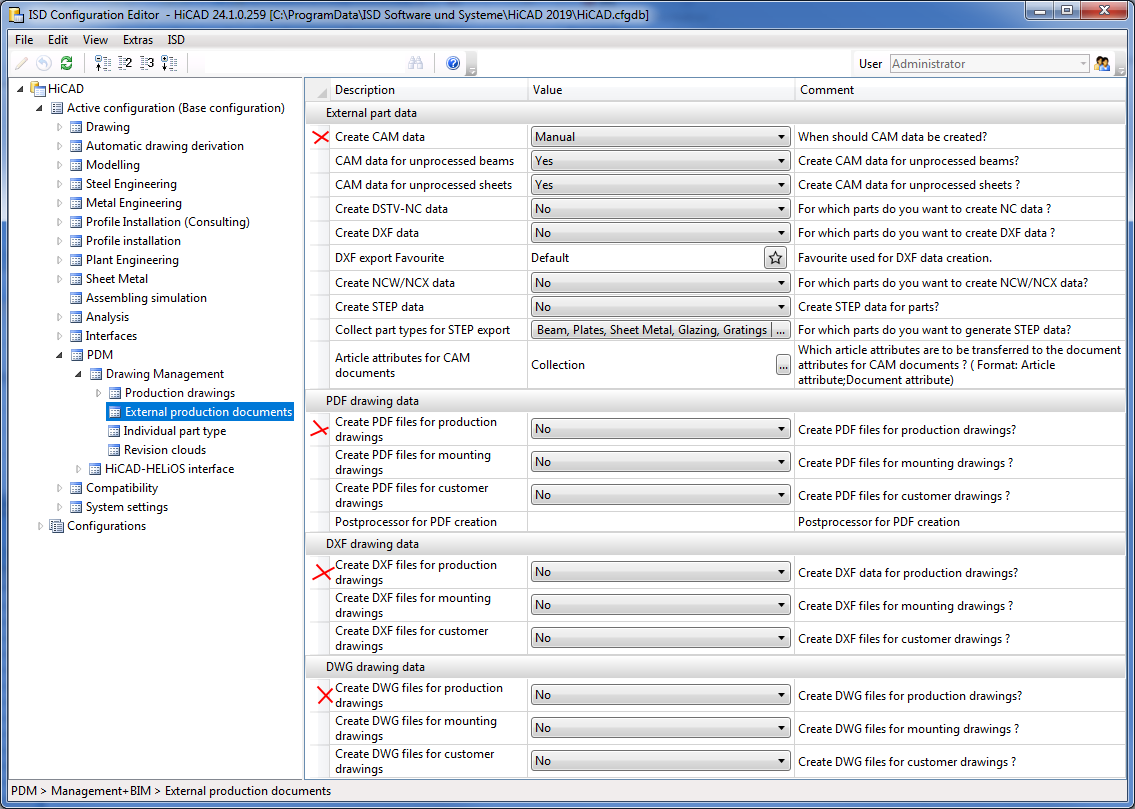Screen dimensions: 1135x809
Task: Click the star button for DXF export Favourite
Action: (775, 258)
